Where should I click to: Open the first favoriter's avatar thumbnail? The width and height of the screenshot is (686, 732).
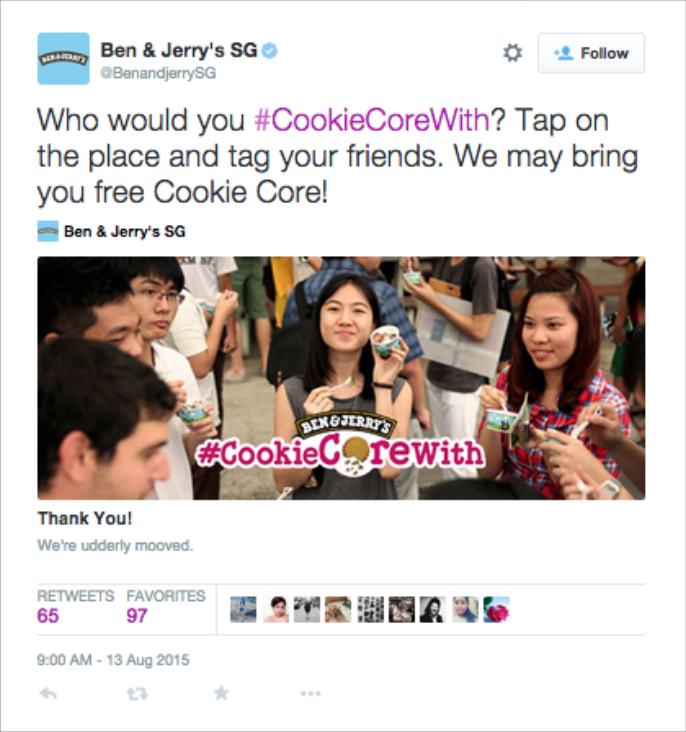(x=243, y=609)
